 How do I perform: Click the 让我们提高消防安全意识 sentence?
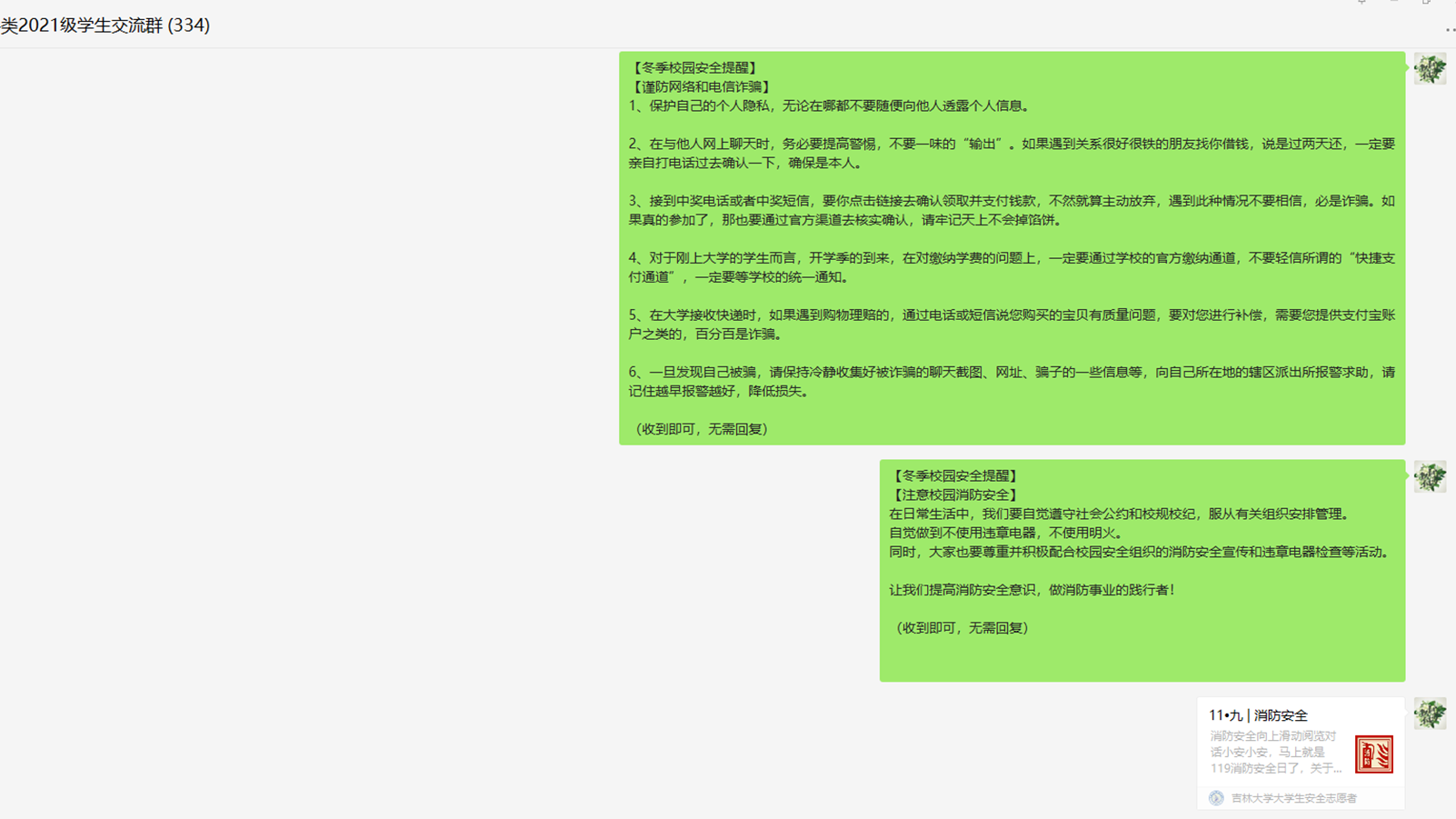click(1033, 590)
